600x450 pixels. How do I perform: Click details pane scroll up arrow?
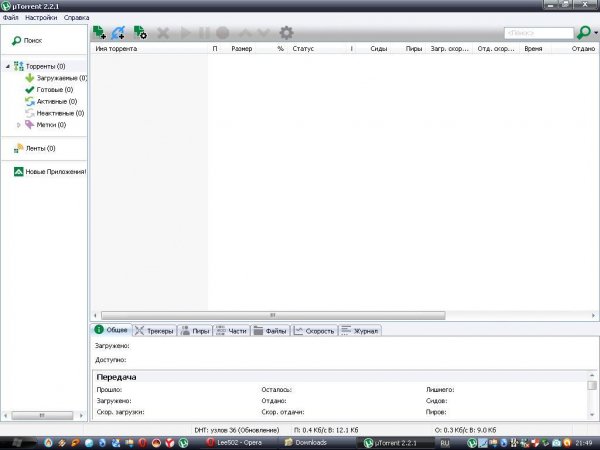click(x=592, y=375)
